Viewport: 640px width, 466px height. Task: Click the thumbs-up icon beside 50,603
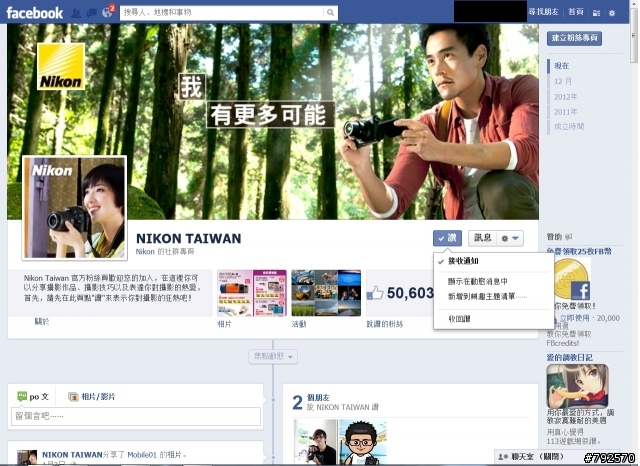(x=375, y=293)
